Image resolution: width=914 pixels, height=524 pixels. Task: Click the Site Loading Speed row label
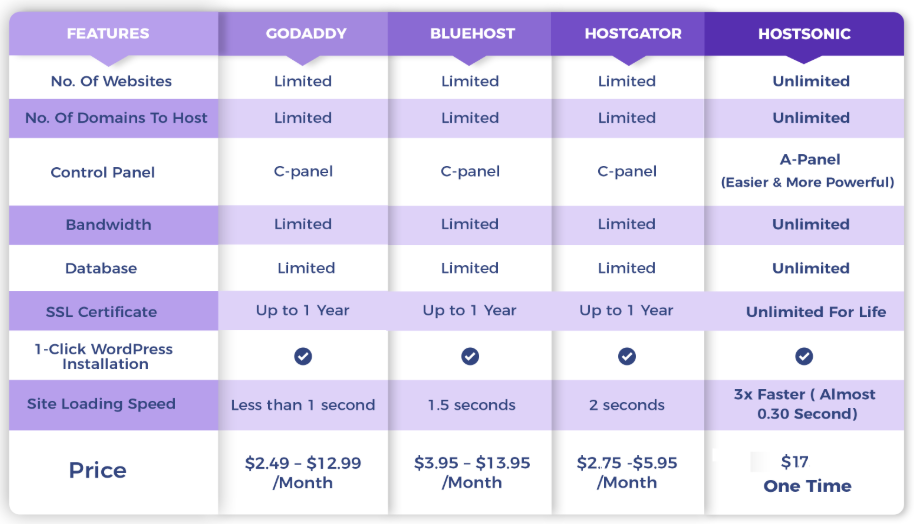pyautogui.click(x=101, y=404)
